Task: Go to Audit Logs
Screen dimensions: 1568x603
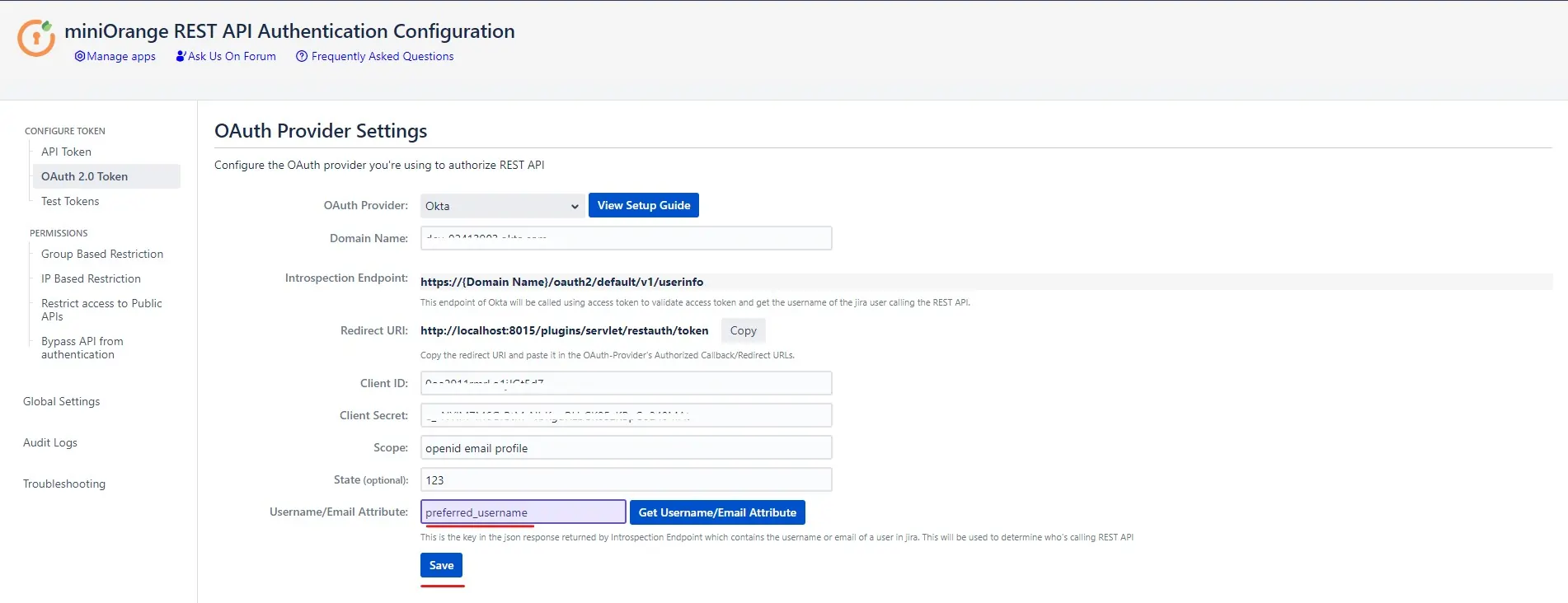Action: [x=50, y=442]
